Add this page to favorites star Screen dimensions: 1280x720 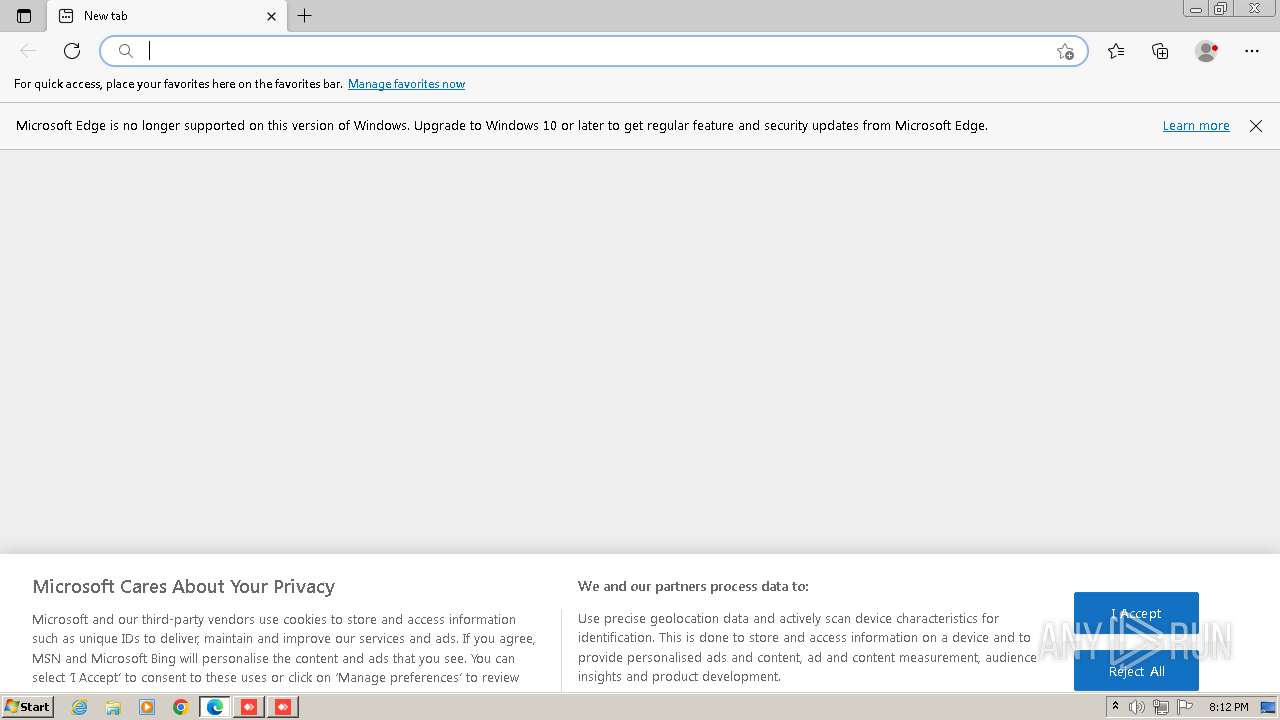1065,51
